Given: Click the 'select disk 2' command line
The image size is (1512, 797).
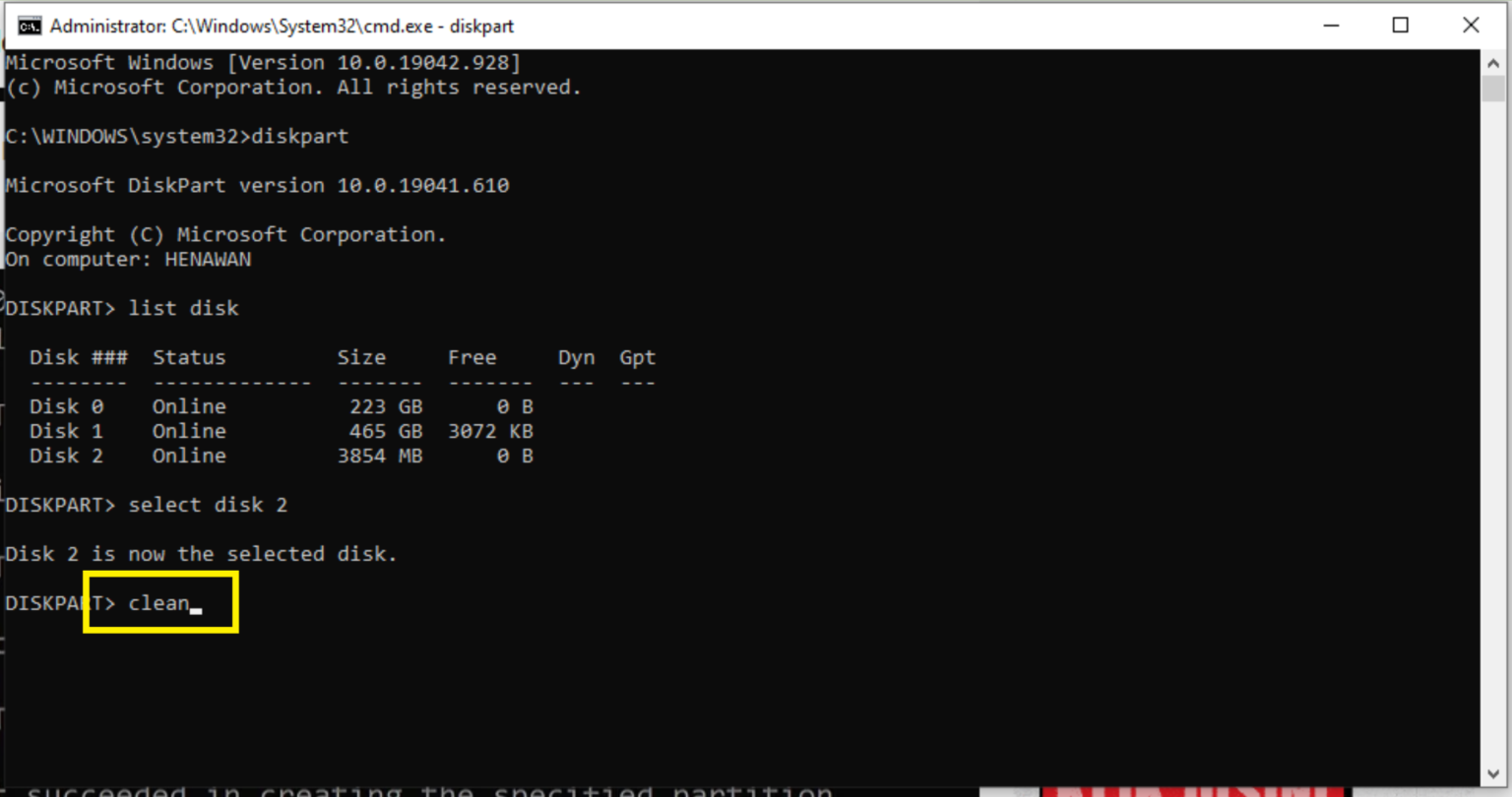Looking at the screenshot, I should (x=146, y=505).
